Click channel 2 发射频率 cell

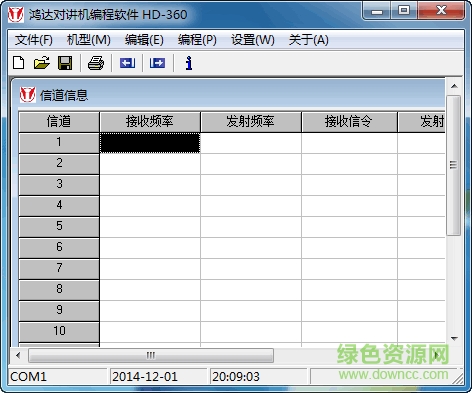pos(251,164)
